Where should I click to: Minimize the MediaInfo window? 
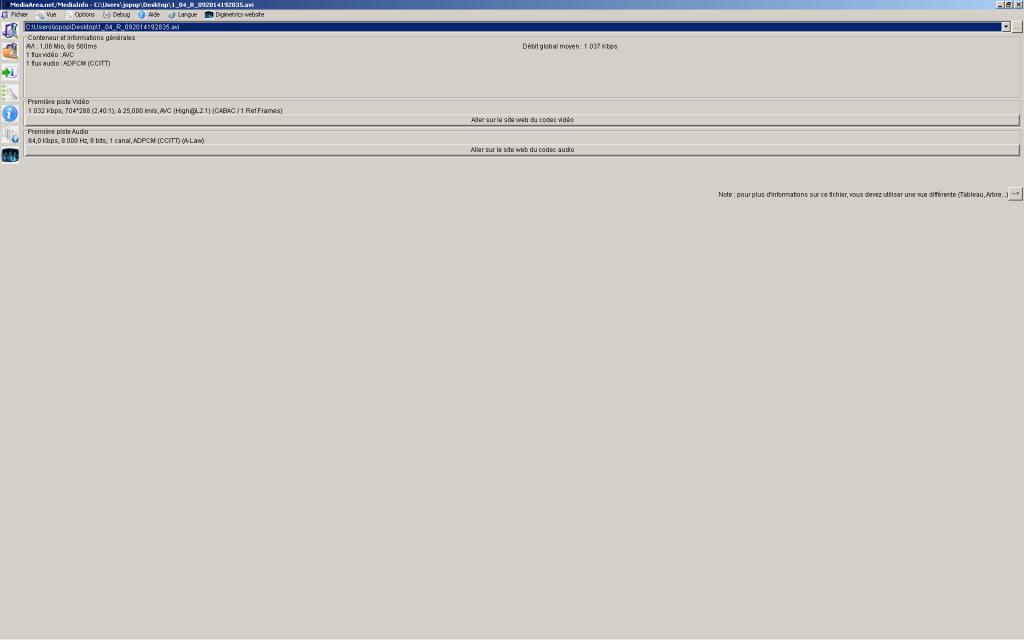(x=1000, y=5)
